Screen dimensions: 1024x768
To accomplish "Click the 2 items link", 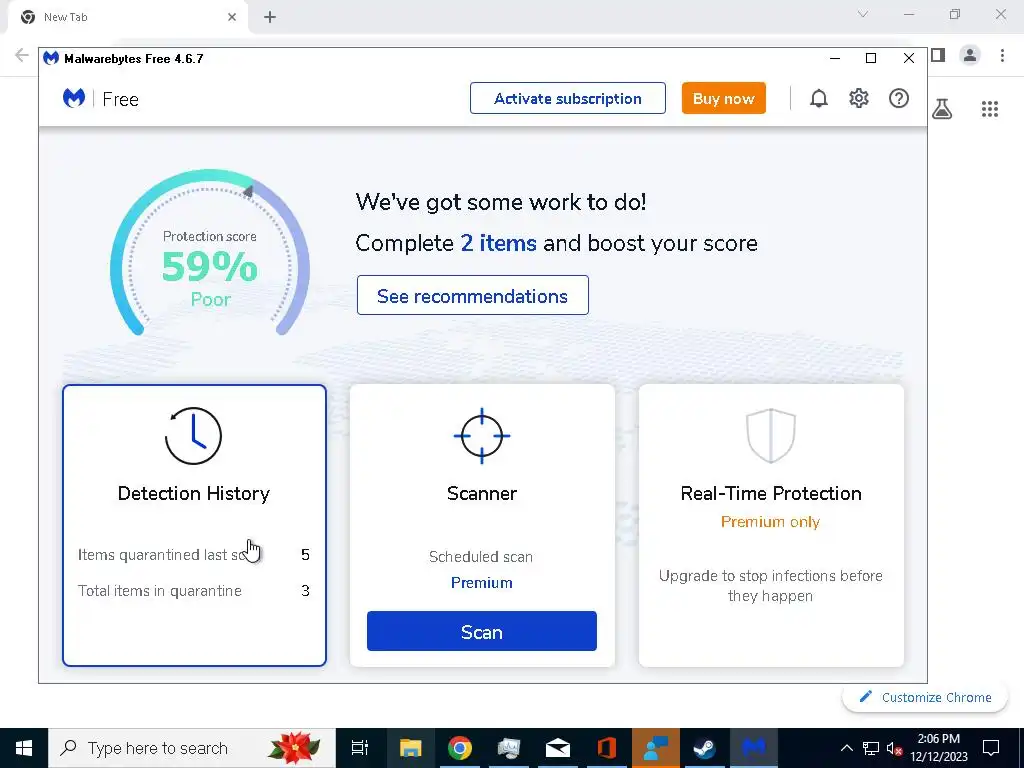I will click(x=498, y=243).
